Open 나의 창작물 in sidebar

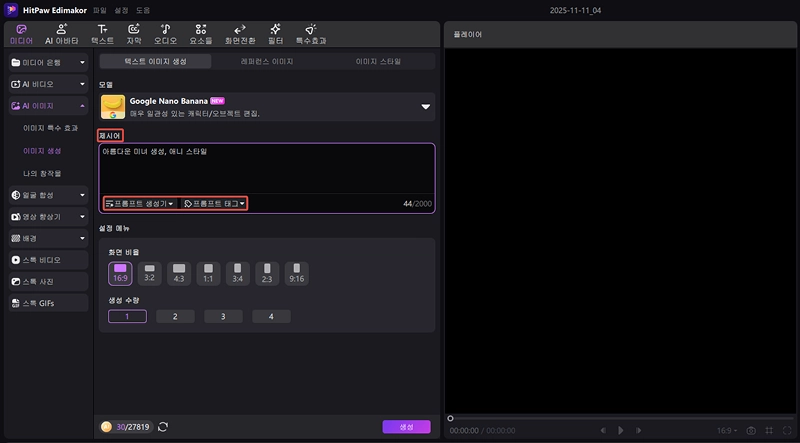pyautogui.click(x=42, y=174)
